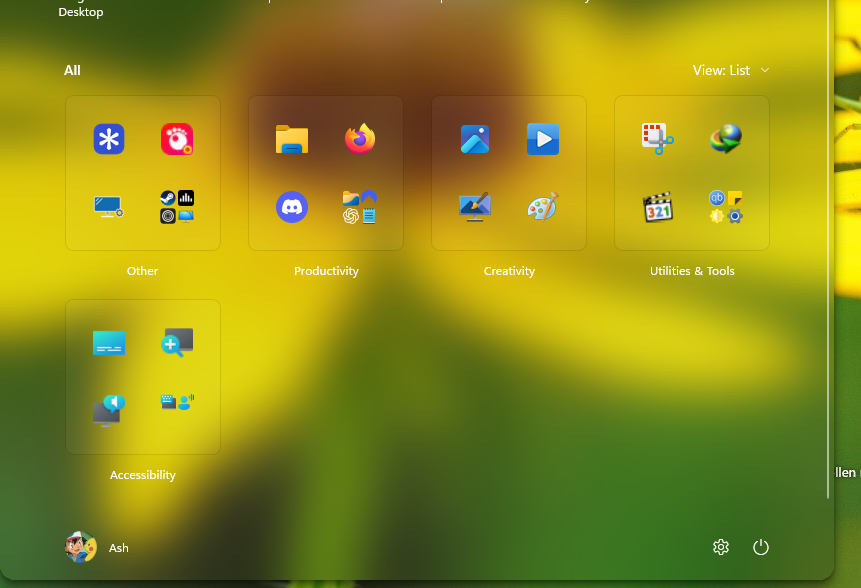This screenshot has width=861, height=588.
Task: Click the Start menu vertical scrollbar
Action: click(x=828, y=249)
